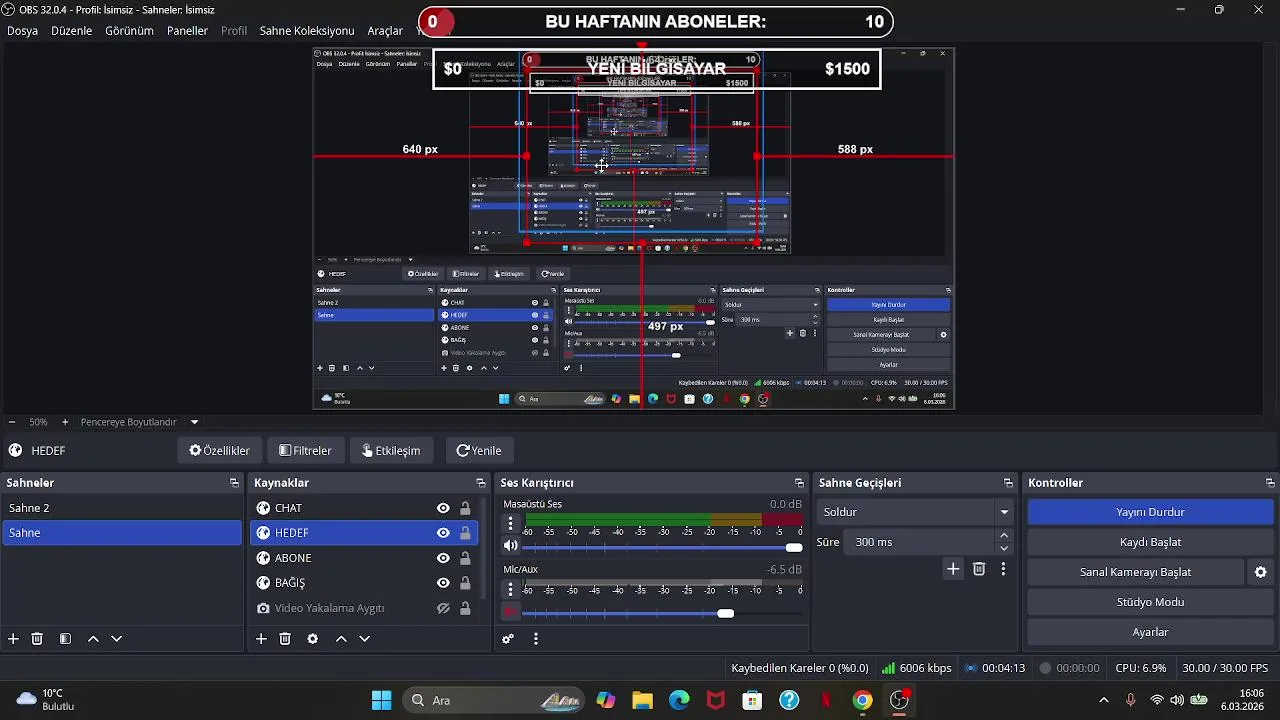Open Ayarlar settings button

tap(1150, 632)
